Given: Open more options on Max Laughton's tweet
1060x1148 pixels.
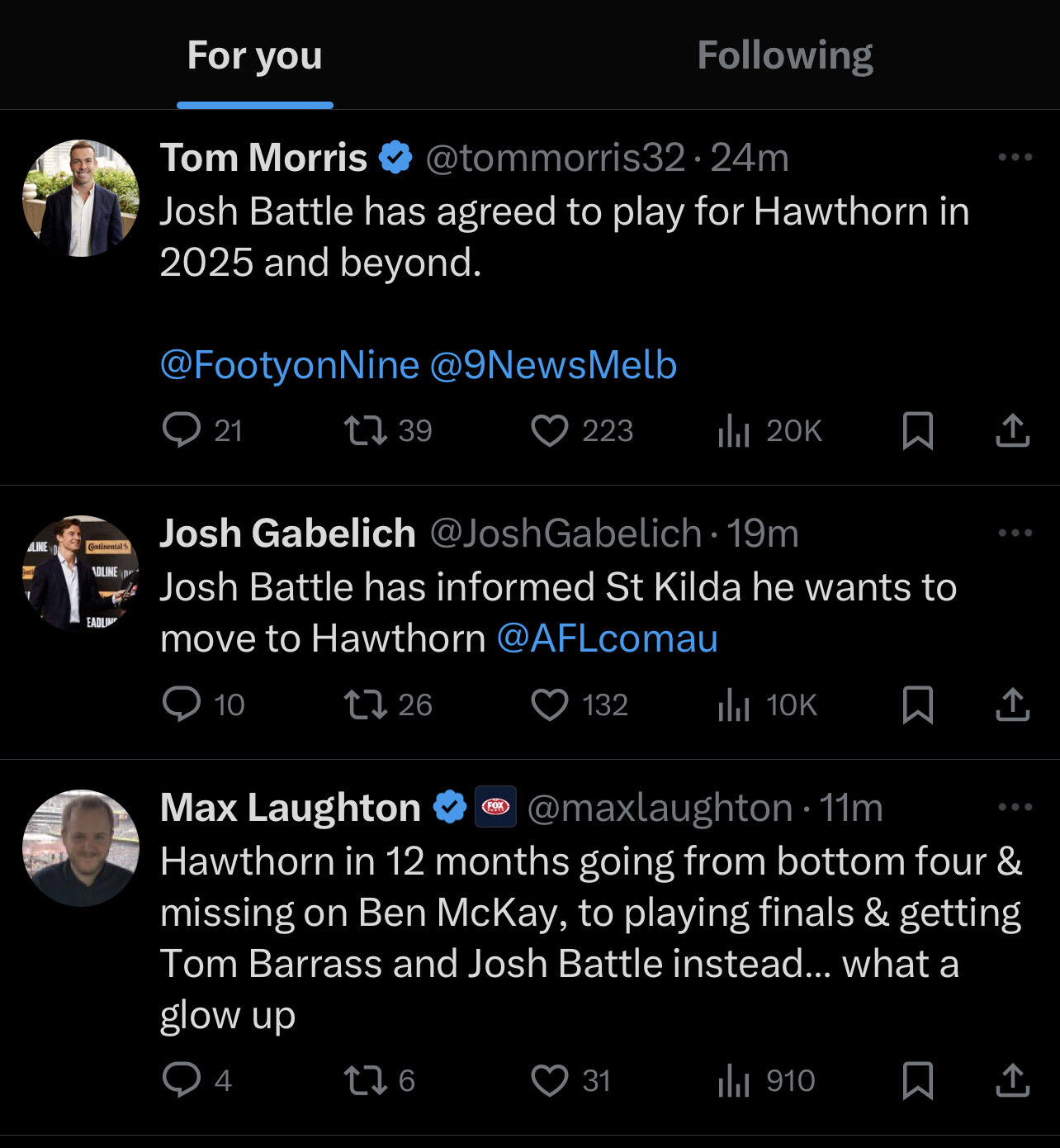Looking at the screenshot, I should click(1015, 807).
